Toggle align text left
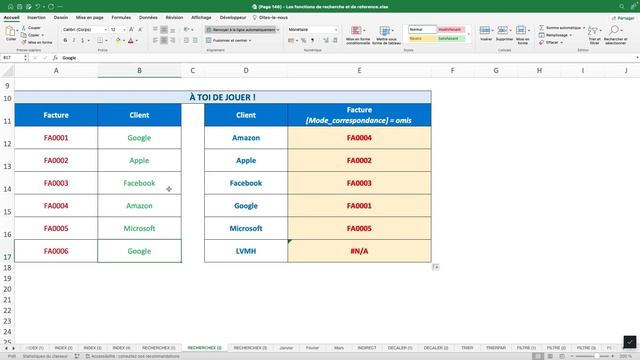Screen dimensions: 640x360 point(155,40)
